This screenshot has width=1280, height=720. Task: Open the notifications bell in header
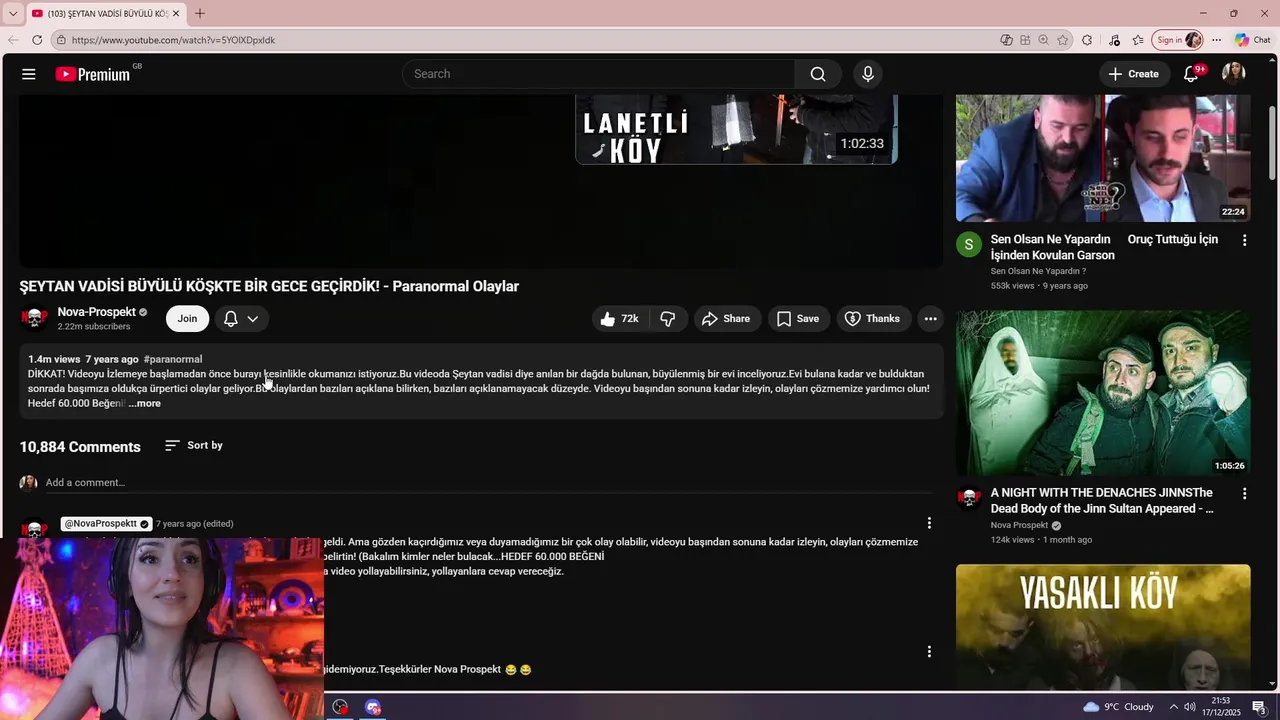(1191, 74)
